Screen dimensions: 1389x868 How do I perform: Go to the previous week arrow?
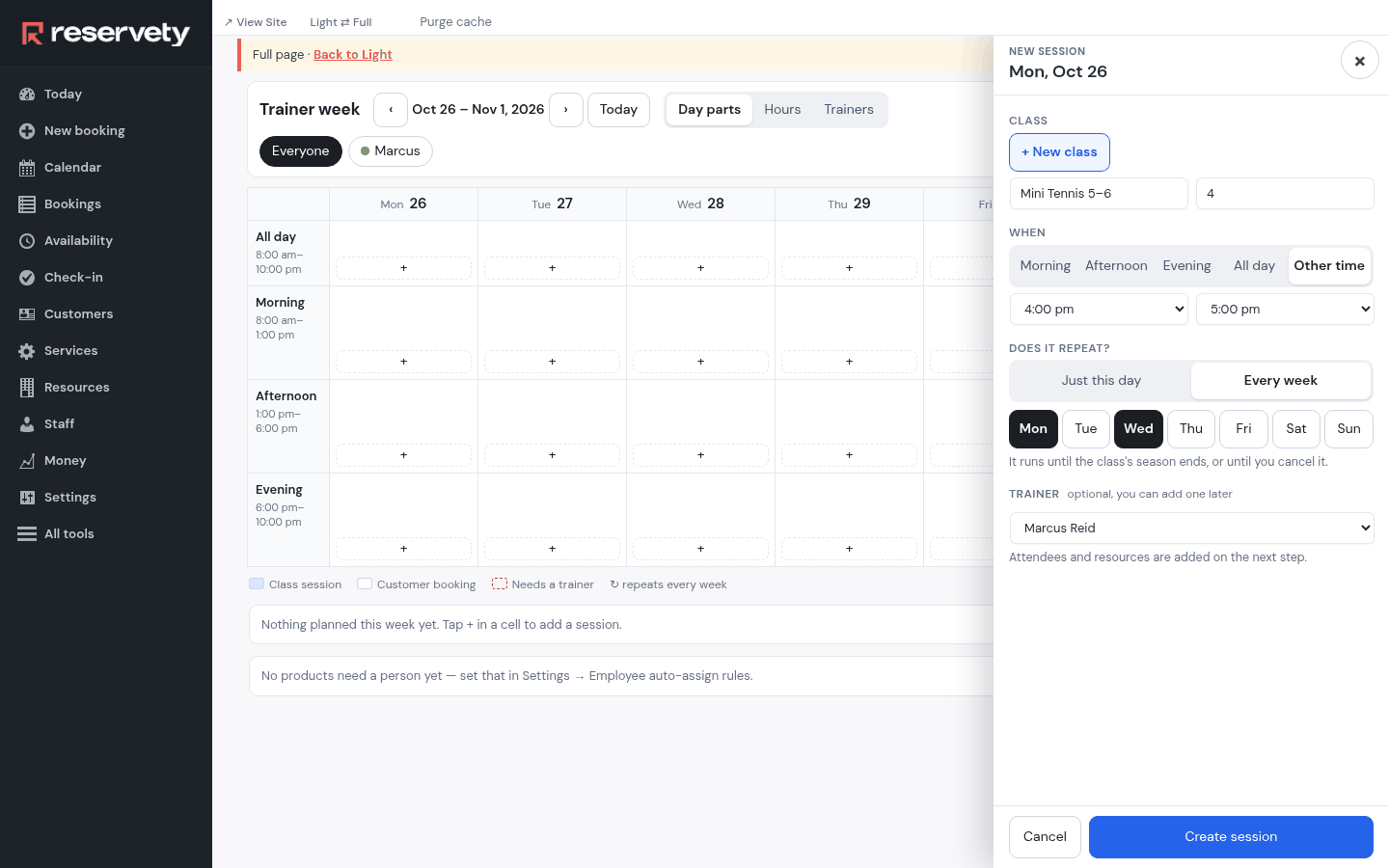click(391, 110)
